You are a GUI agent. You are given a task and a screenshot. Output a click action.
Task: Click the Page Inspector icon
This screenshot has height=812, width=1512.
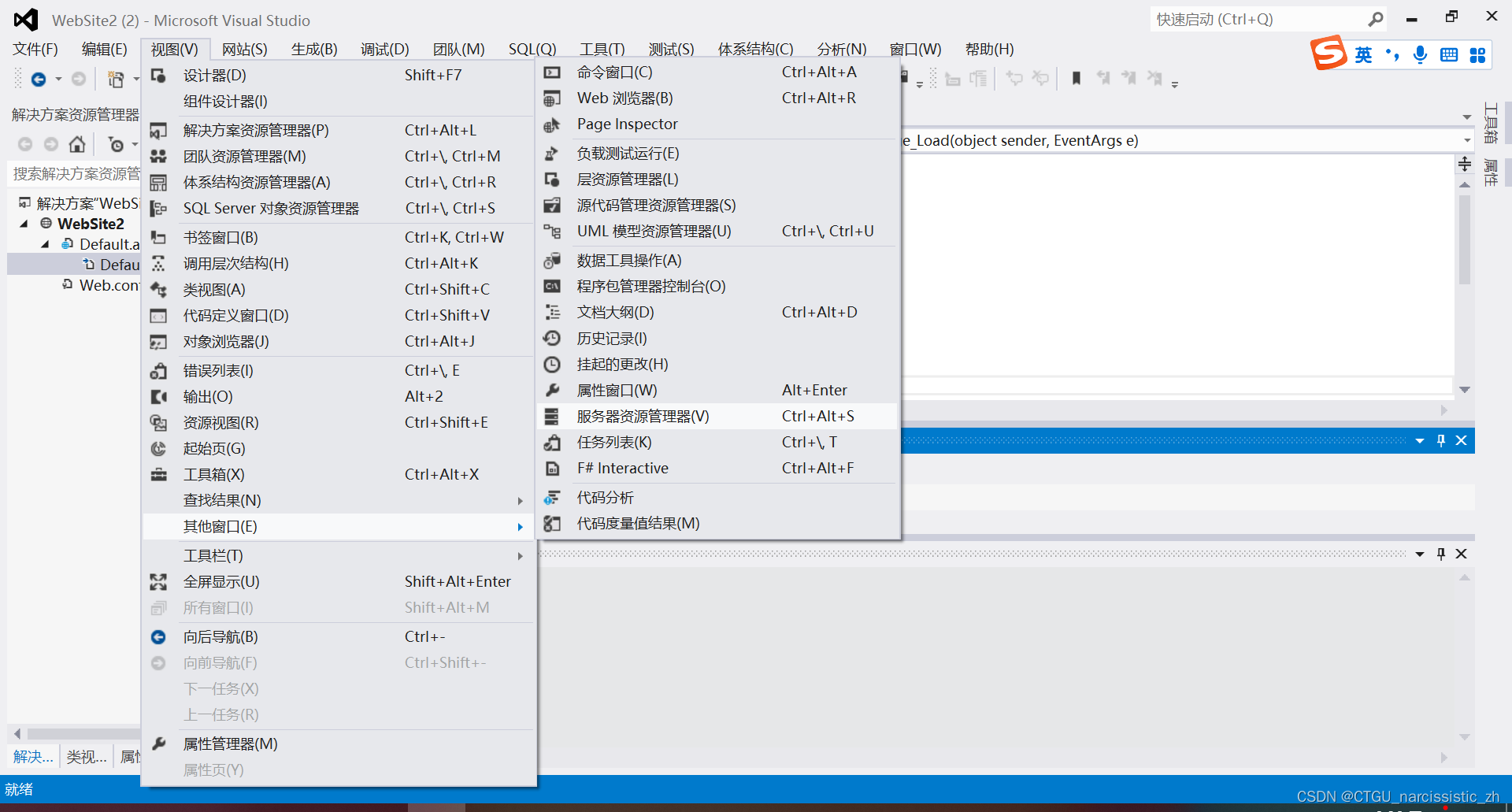click(x=552, y=124)
